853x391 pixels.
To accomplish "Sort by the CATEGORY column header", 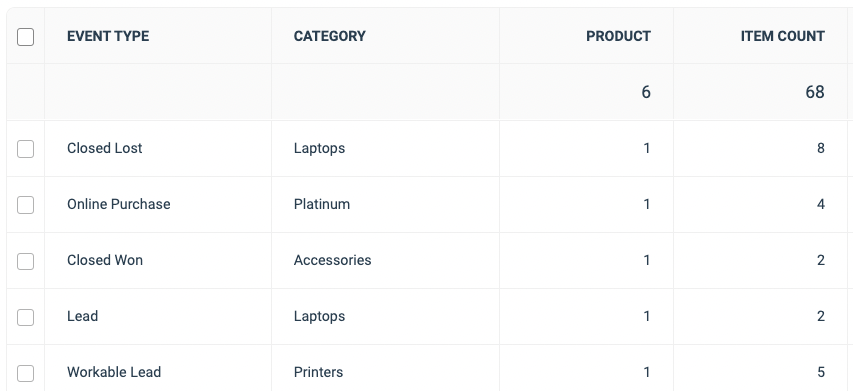I will tap(330, 36).
